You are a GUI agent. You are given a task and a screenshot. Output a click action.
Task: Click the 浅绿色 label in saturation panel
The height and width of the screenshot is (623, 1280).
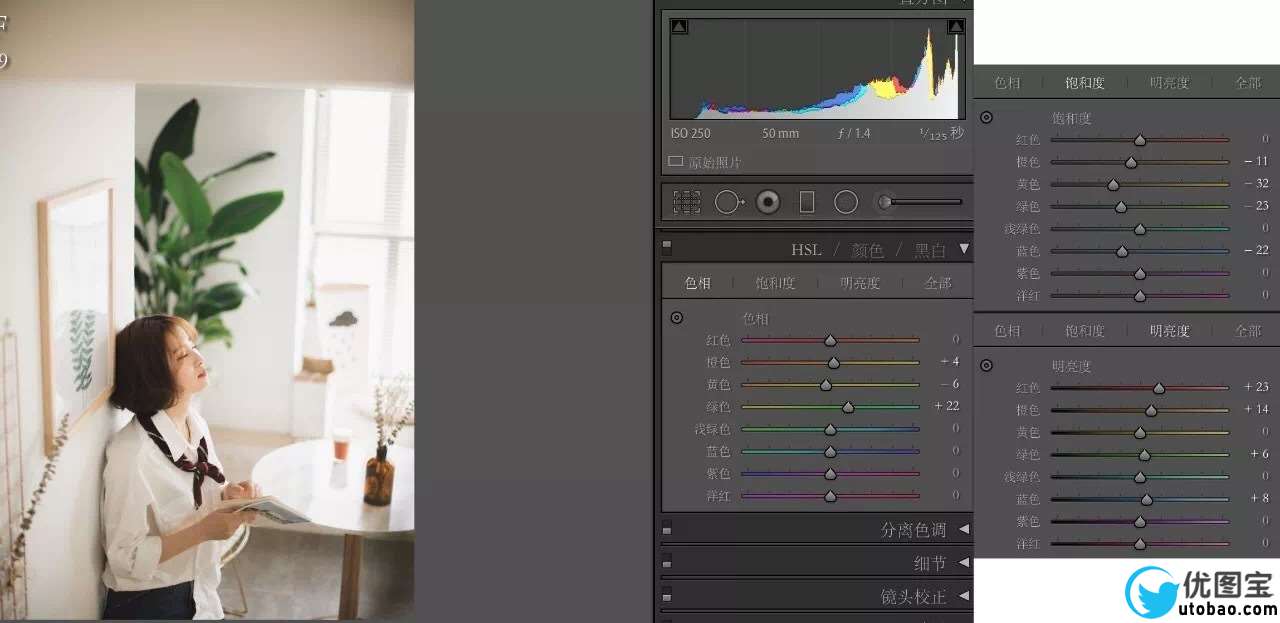(1021, 229)
